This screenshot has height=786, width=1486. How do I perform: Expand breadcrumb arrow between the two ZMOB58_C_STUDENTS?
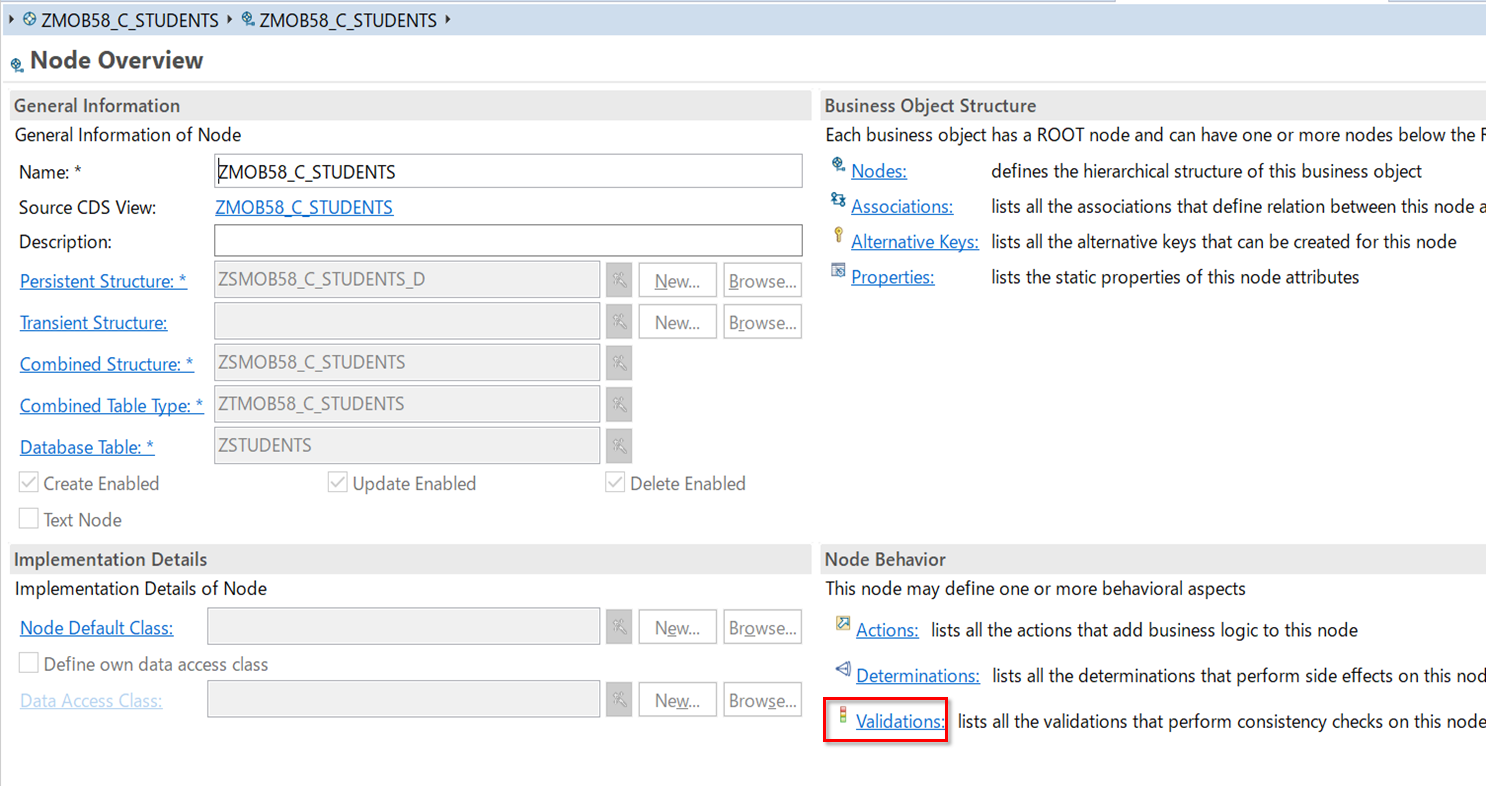pos(232,19)
